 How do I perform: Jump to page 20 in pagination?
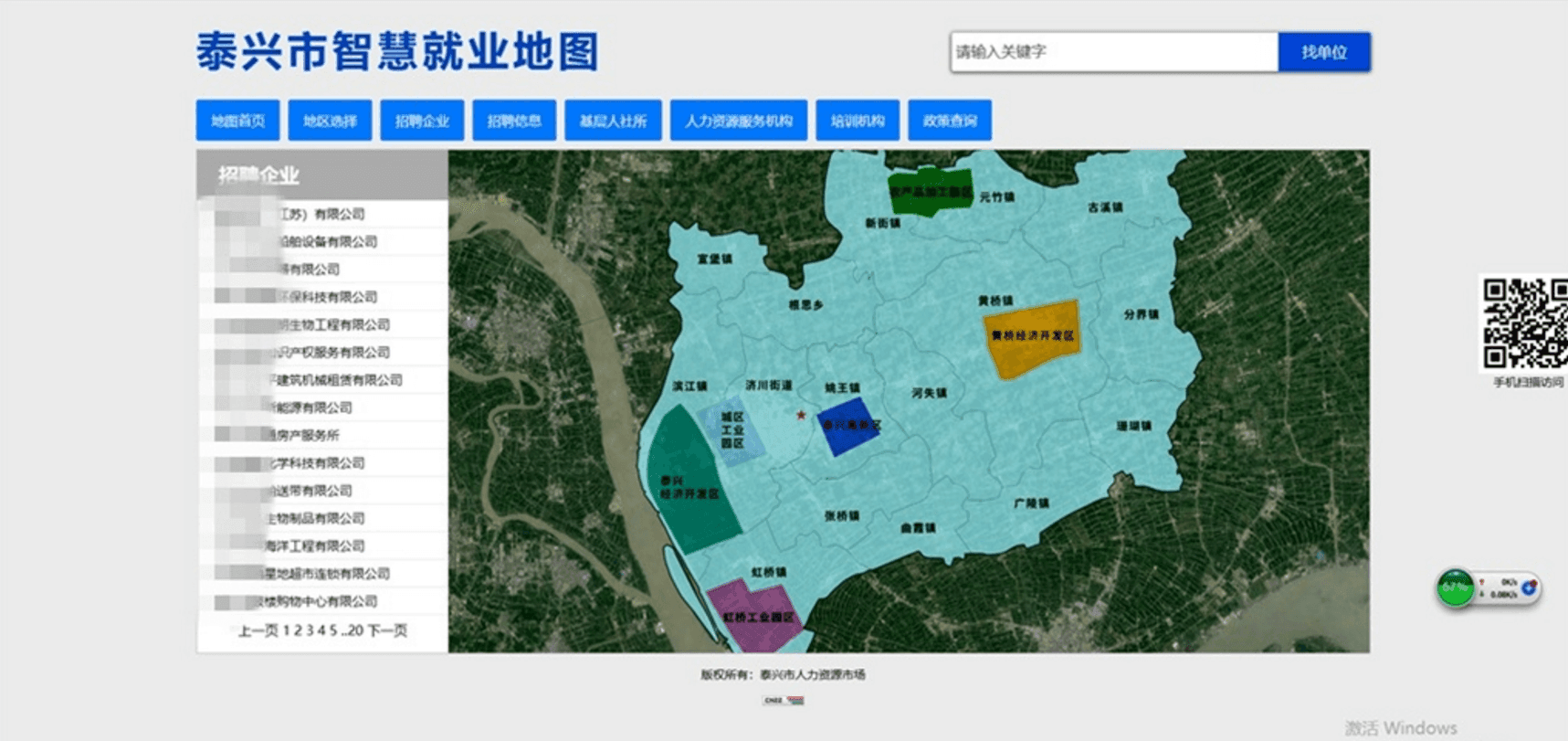click(355, 630)
